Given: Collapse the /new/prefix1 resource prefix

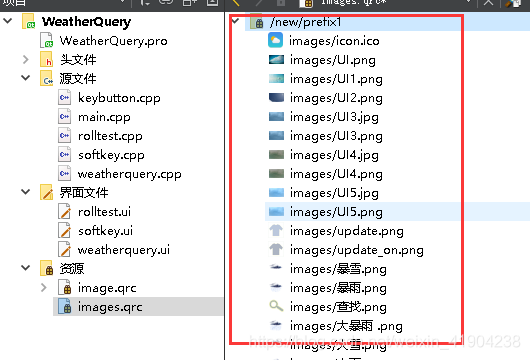Looking at the screenshot, I should pos(235,21).
